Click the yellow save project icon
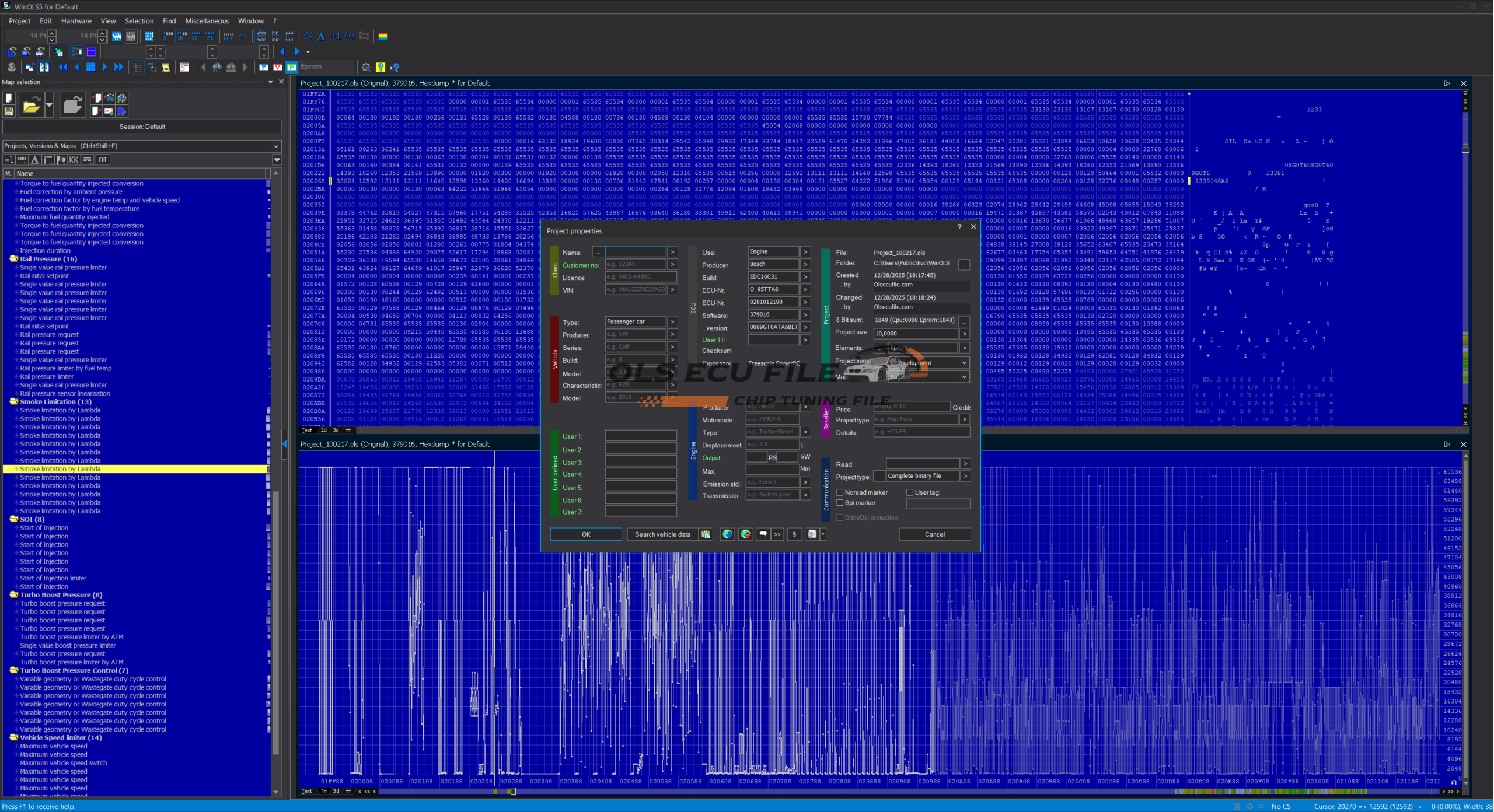Image resolution: width=1494 pixels, height=812 pixels. click(x=9, y=111)
